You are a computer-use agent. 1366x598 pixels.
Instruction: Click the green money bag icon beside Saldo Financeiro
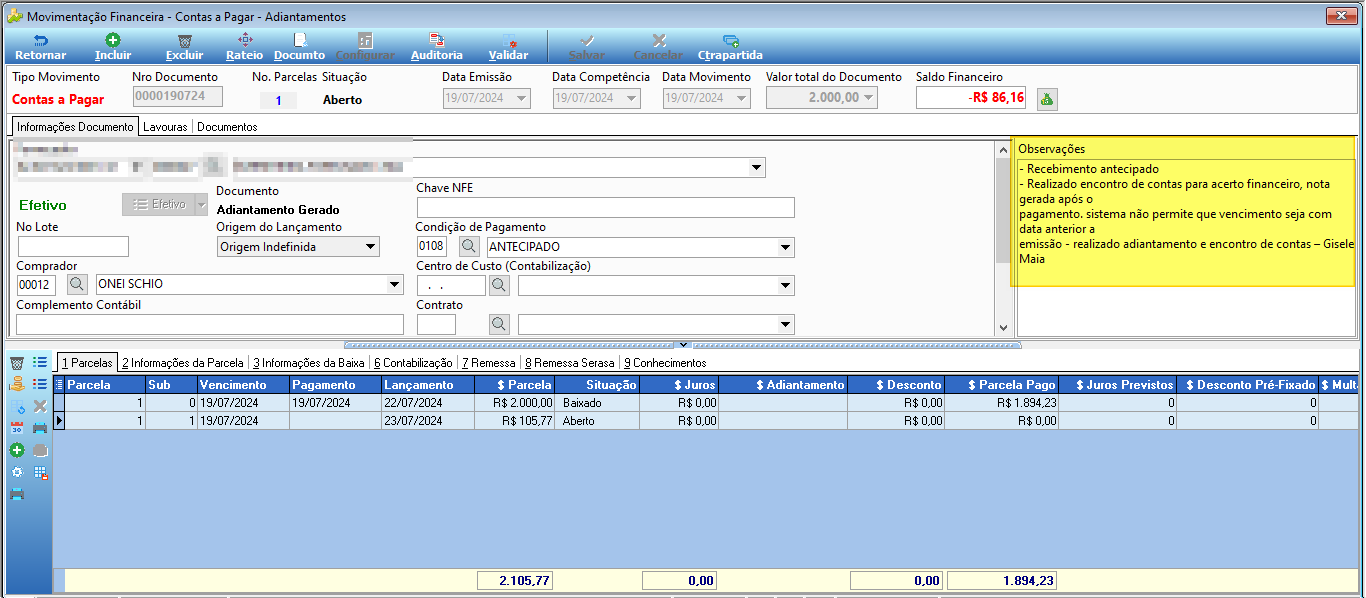point(1047,98)
